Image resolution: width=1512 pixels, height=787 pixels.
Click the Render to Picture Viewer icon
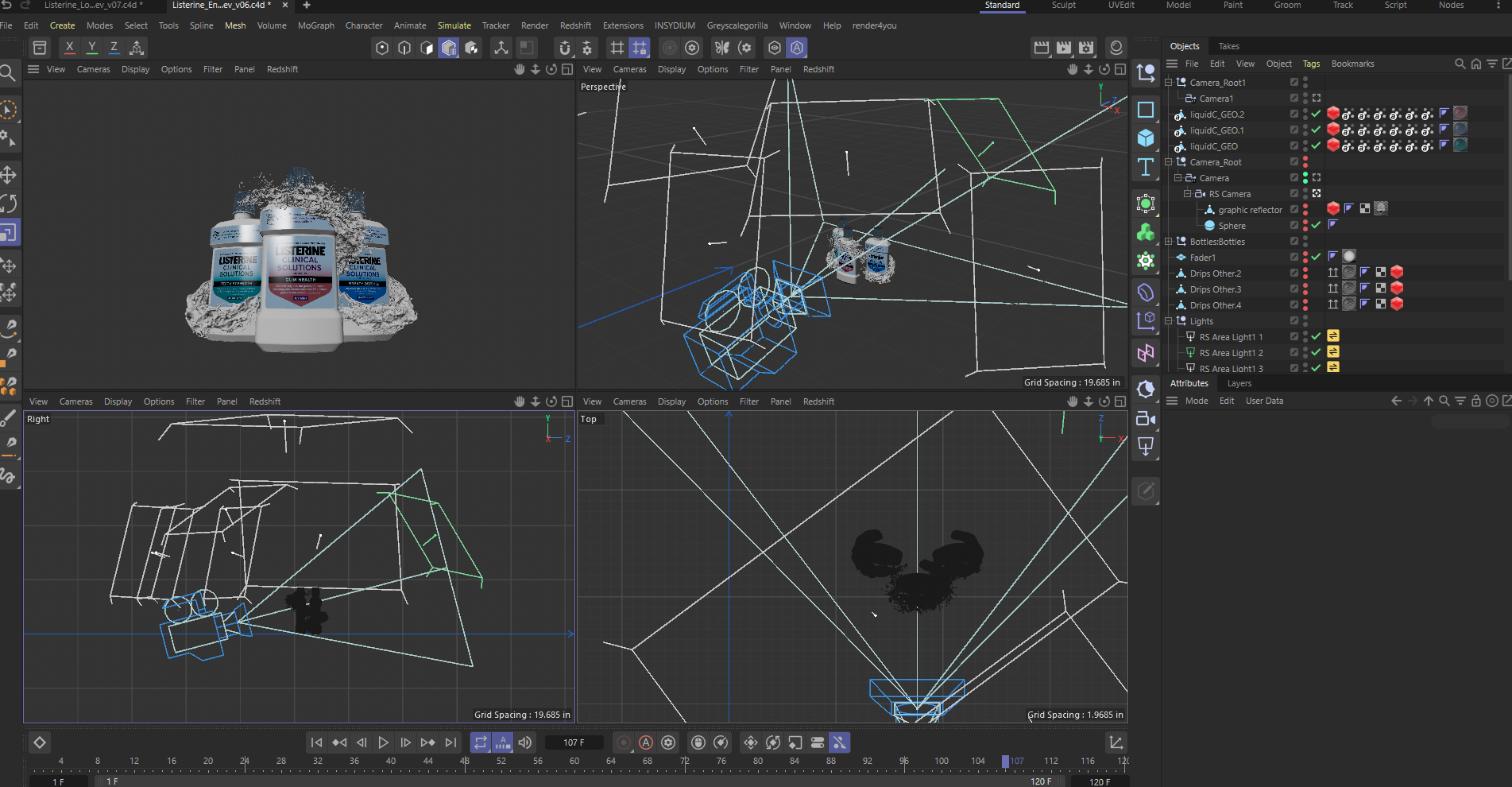[1064, 48]
